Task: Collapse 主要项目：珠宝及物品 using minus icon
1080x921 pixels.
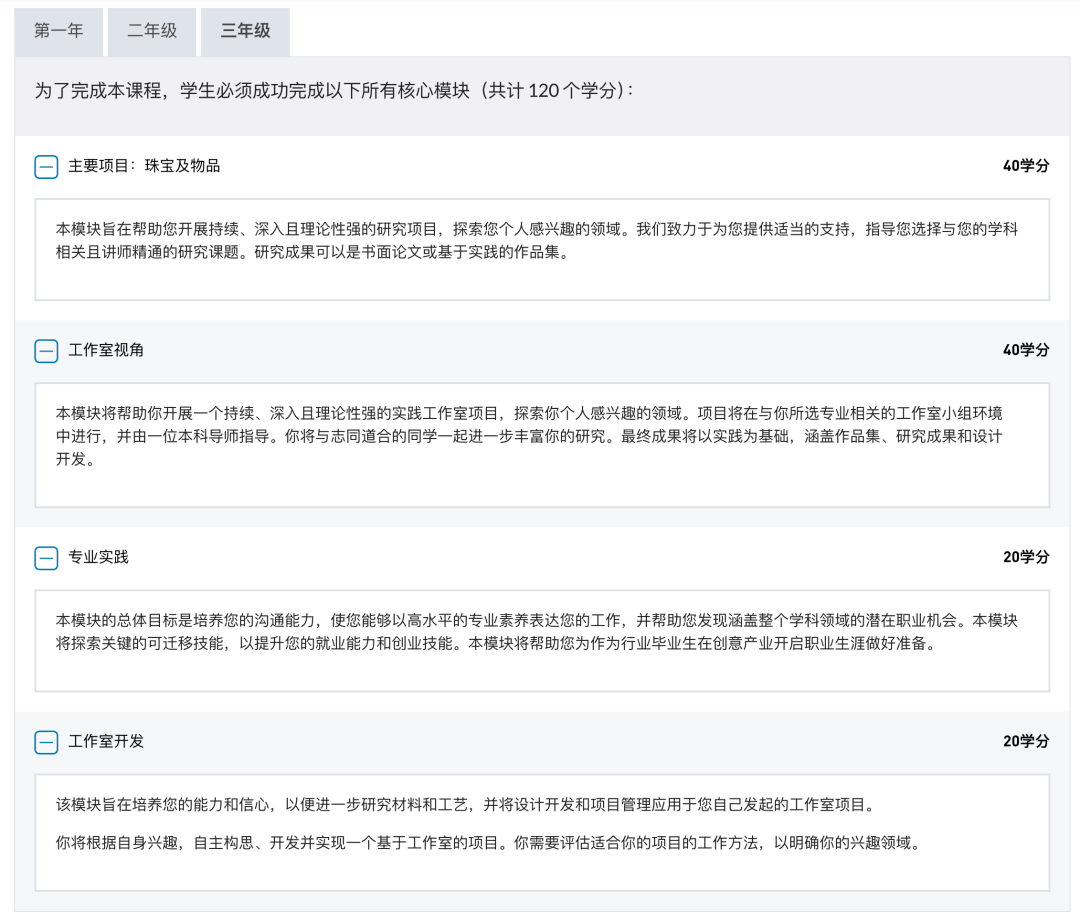Action: click(x=46, y=167)
